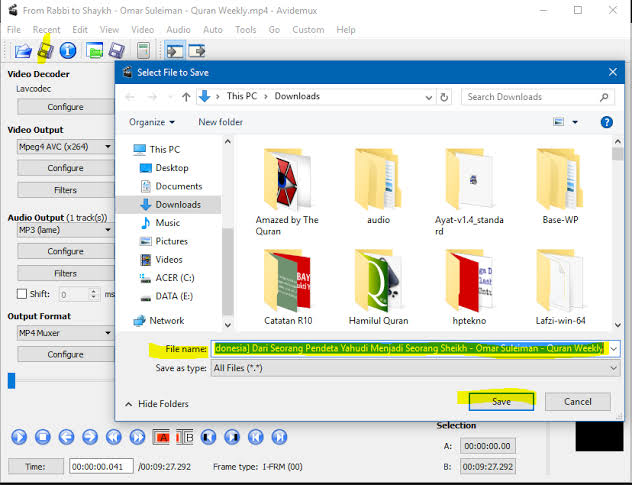Screen dimensions: 632x485
Task: Open Video Output Filters
Action: click(66, 190)
